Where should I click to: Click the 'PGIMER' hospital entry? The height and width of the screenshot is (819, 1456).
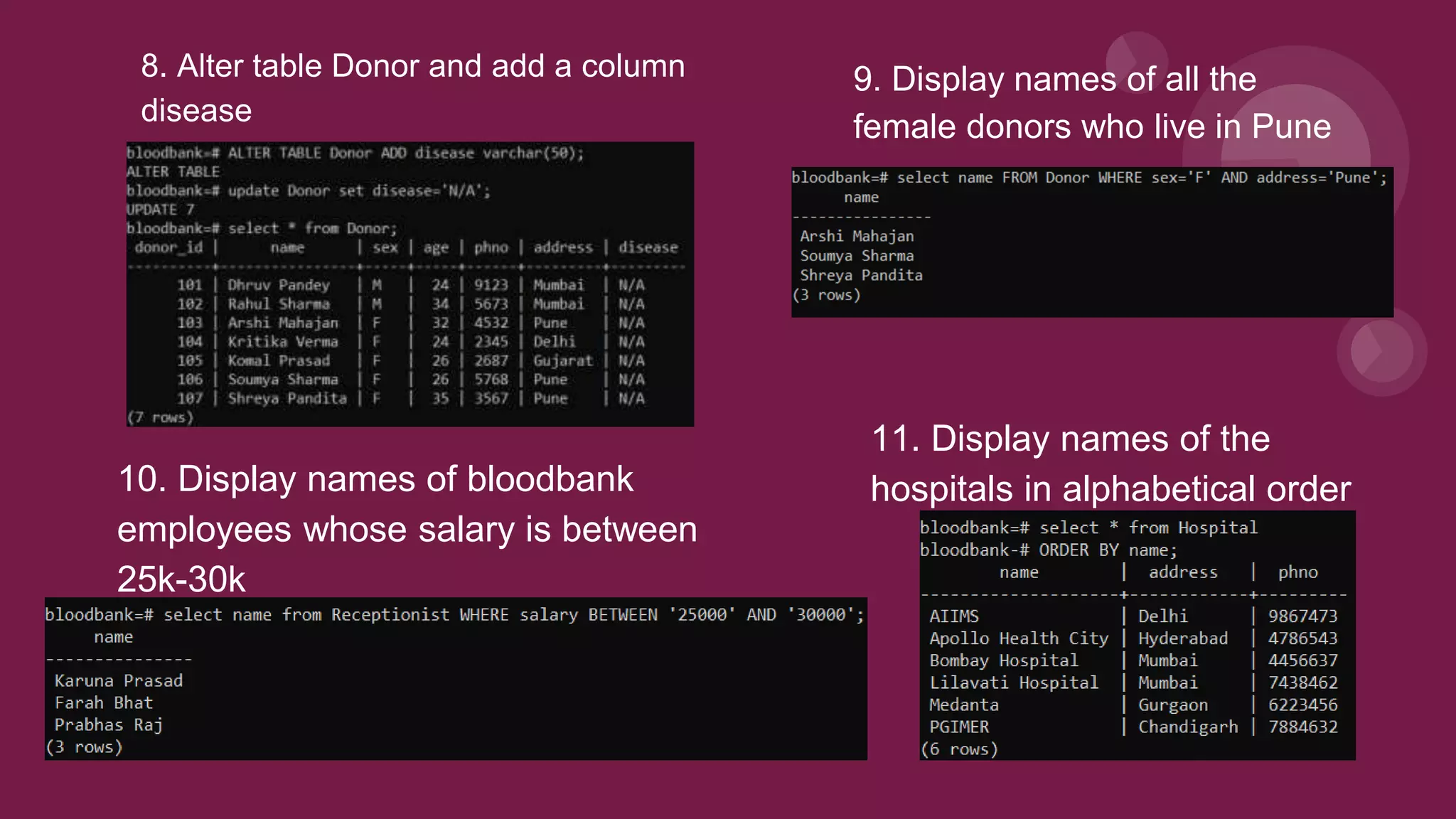click(x=959, y=727)
